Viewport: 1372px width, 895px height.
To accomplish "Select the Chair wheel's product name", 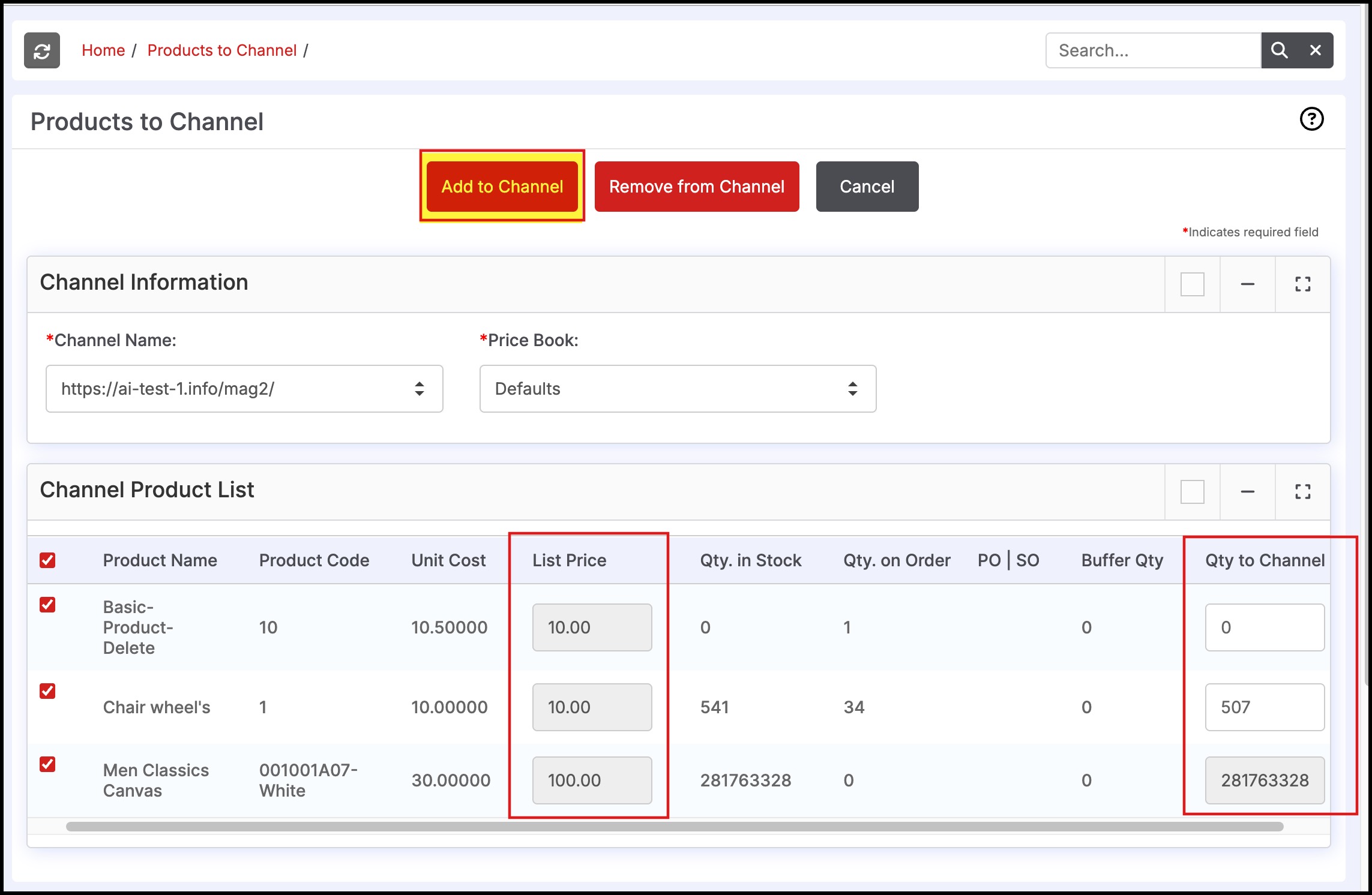I will click(x=157, y=707).
